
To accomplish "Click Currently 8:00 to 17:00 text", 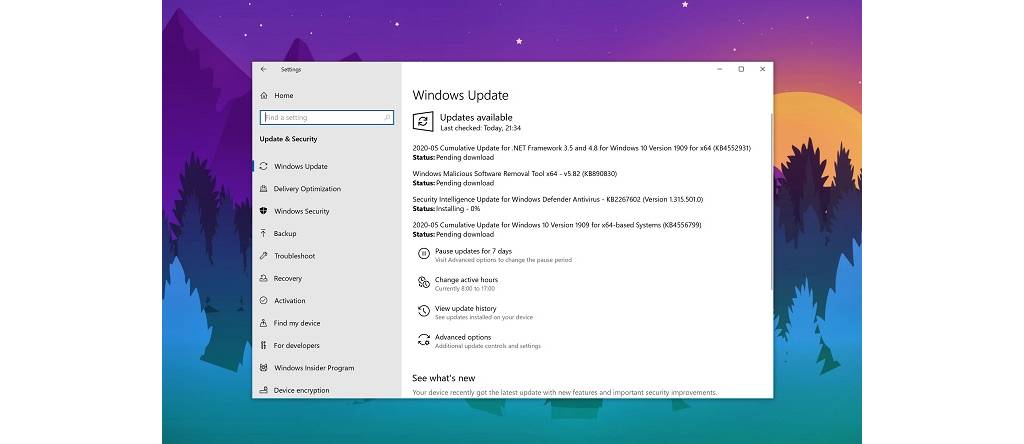I will tap(465, 289).
